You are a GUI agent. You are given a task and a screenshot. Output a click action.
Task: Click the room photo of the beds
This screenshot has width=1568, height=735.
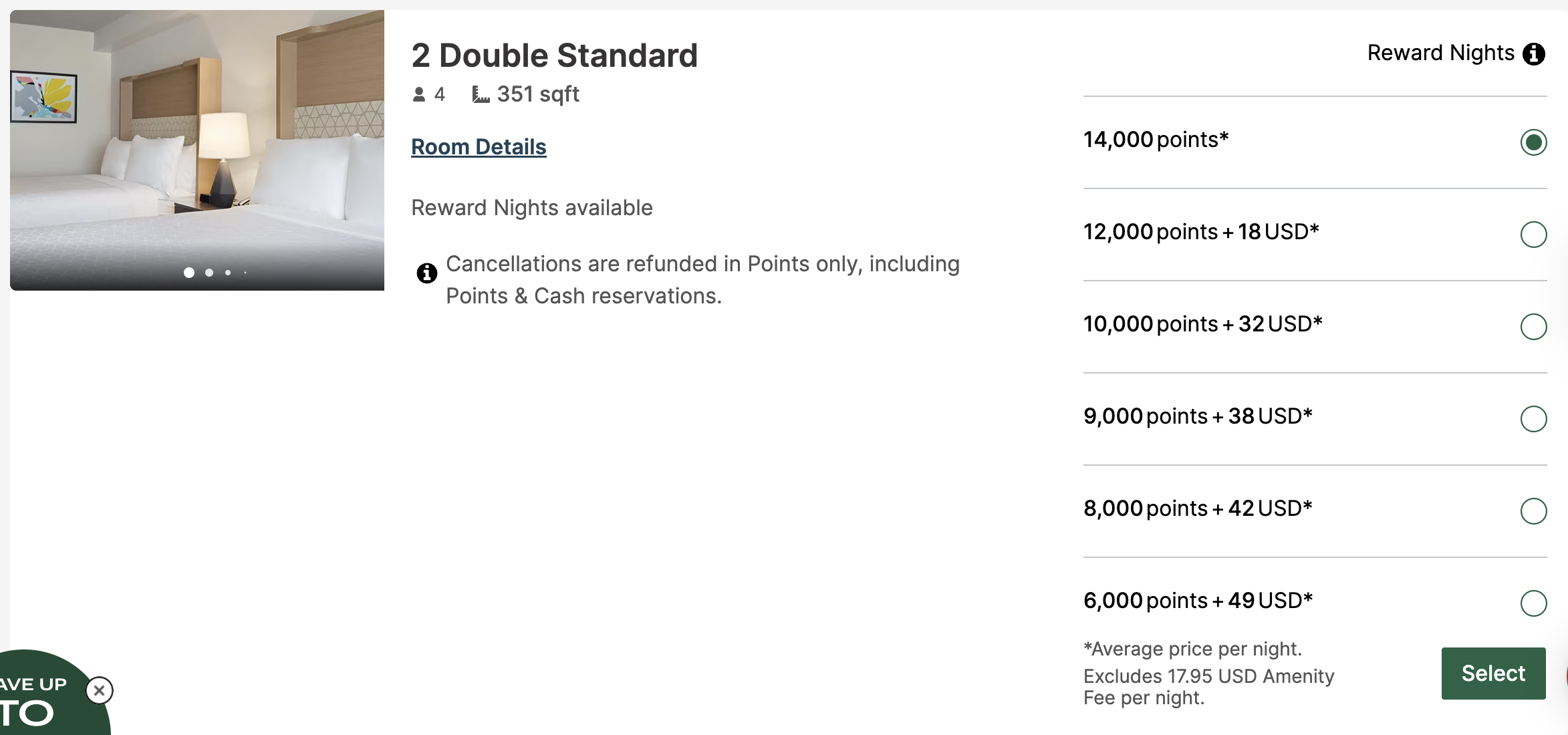(197, 147)
